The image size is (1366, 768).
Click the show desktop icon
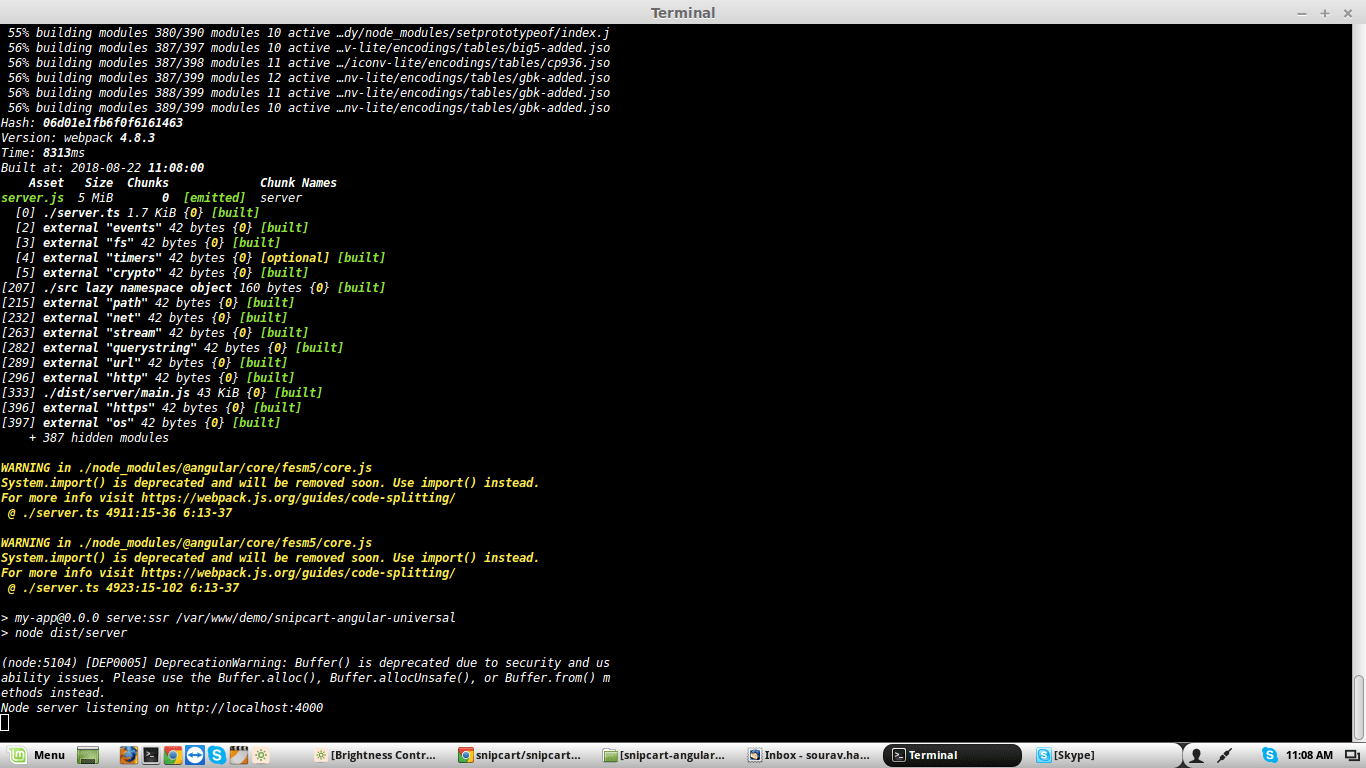[88, 755]
